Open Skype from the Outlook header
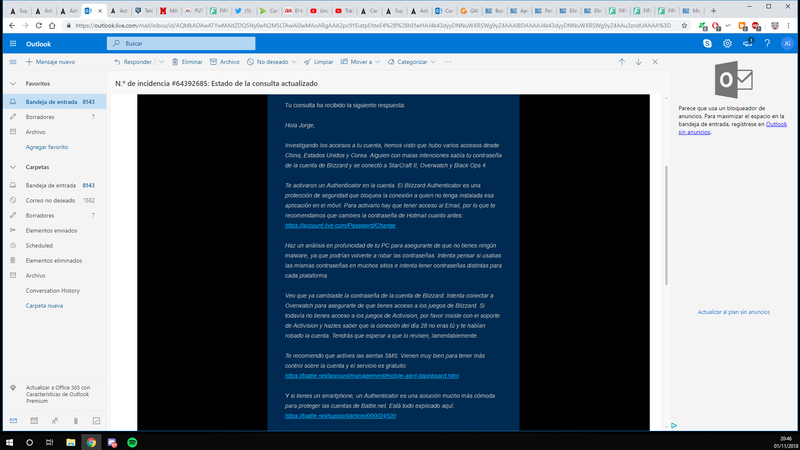Viewport: 800px width, 450px height. (x=707, y=44)
